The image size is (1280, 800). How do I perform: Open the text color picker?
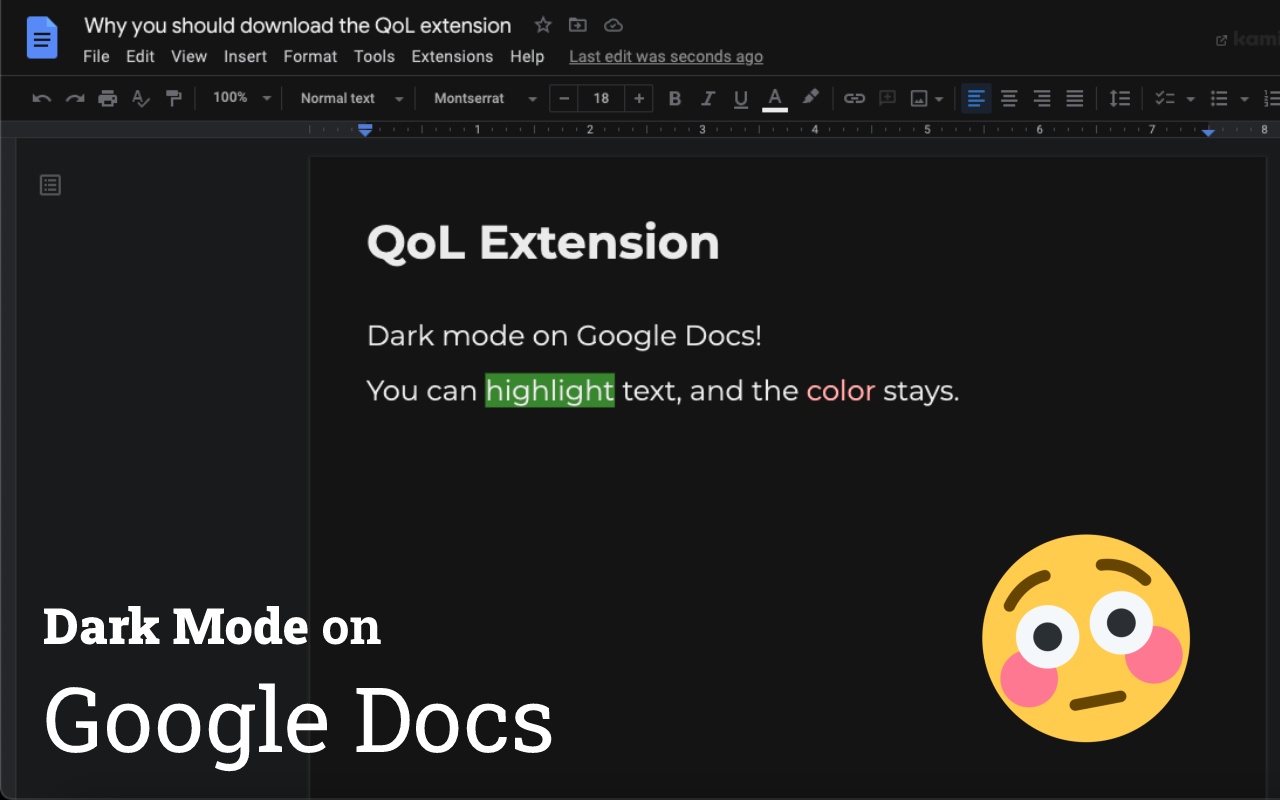[x=775, y=99]
